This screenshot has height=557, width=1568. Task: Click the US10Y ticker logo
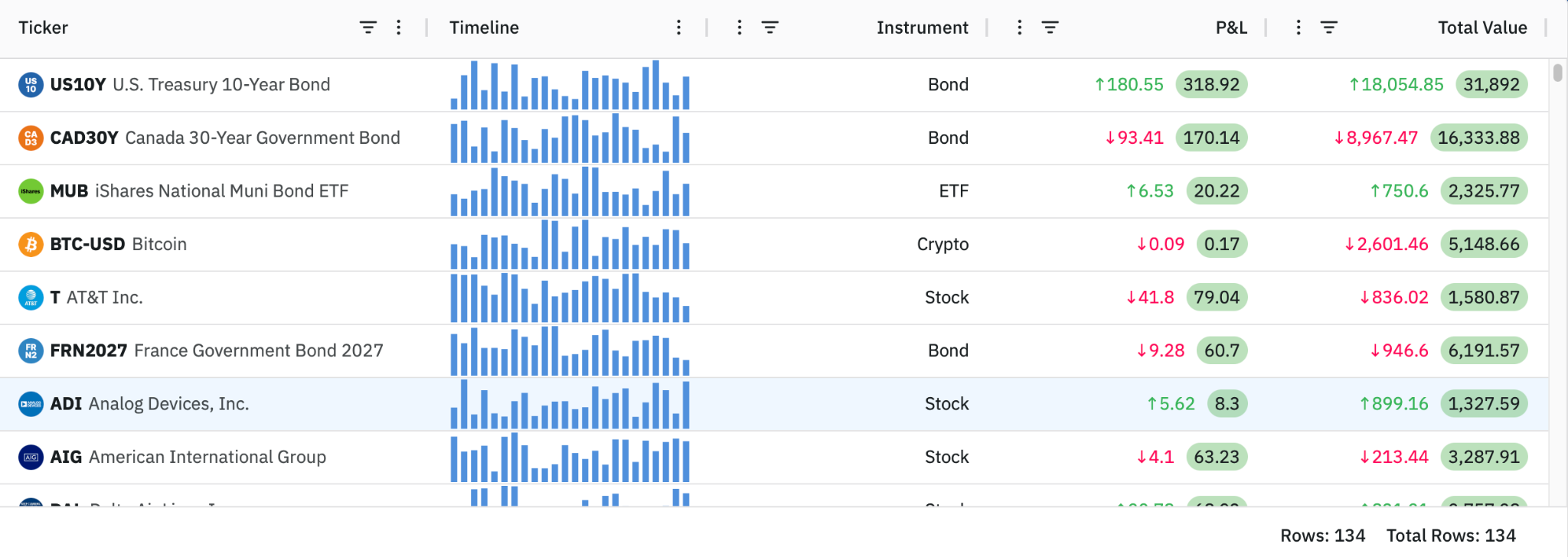click(31, 85)
